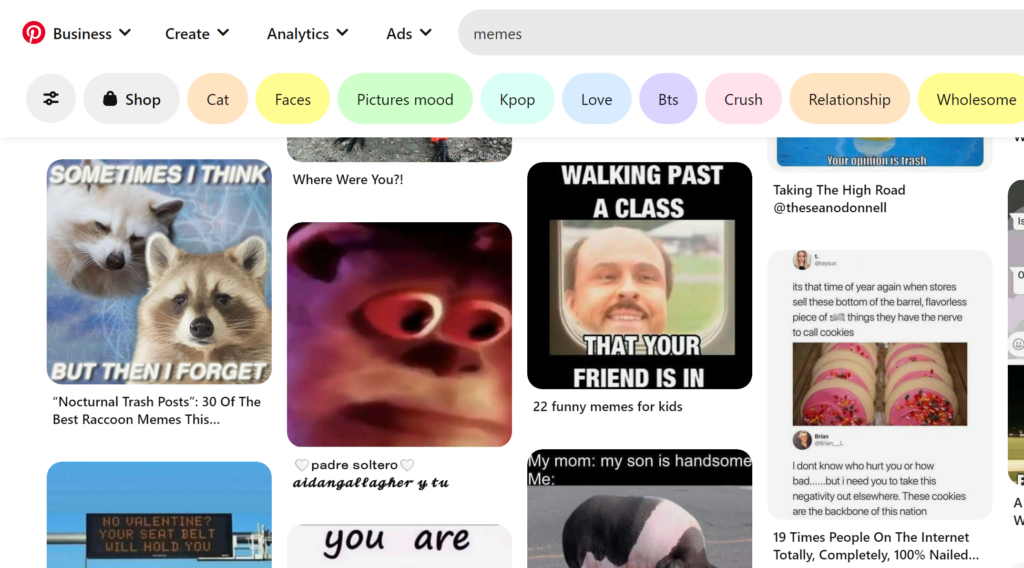Open the Walking Past A Class meme
The height and width of the screenshot is (568, 1024).
tap(639, 275)
